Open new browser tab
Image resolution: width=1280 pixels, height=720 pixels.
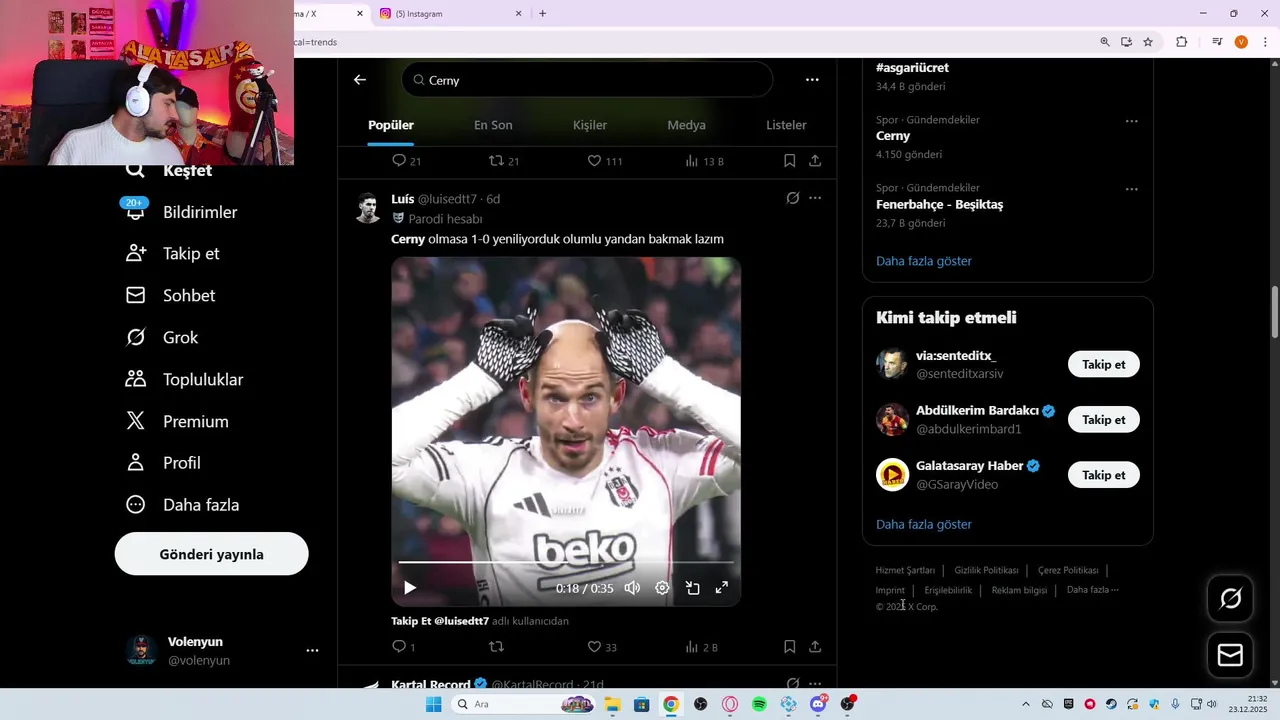543,14
